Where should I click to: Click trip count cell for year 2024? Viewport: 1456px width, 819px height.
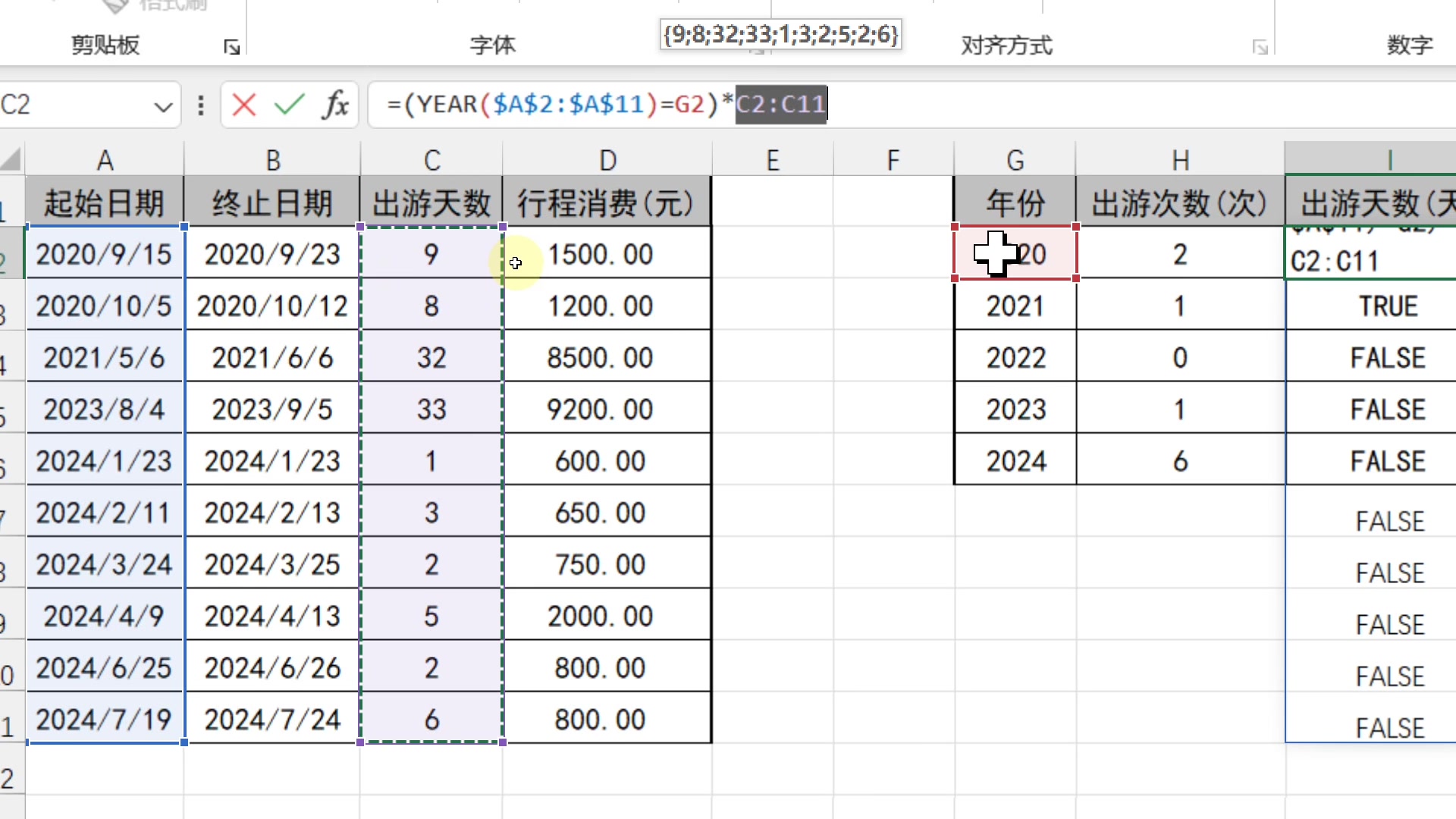(1181, 460)
